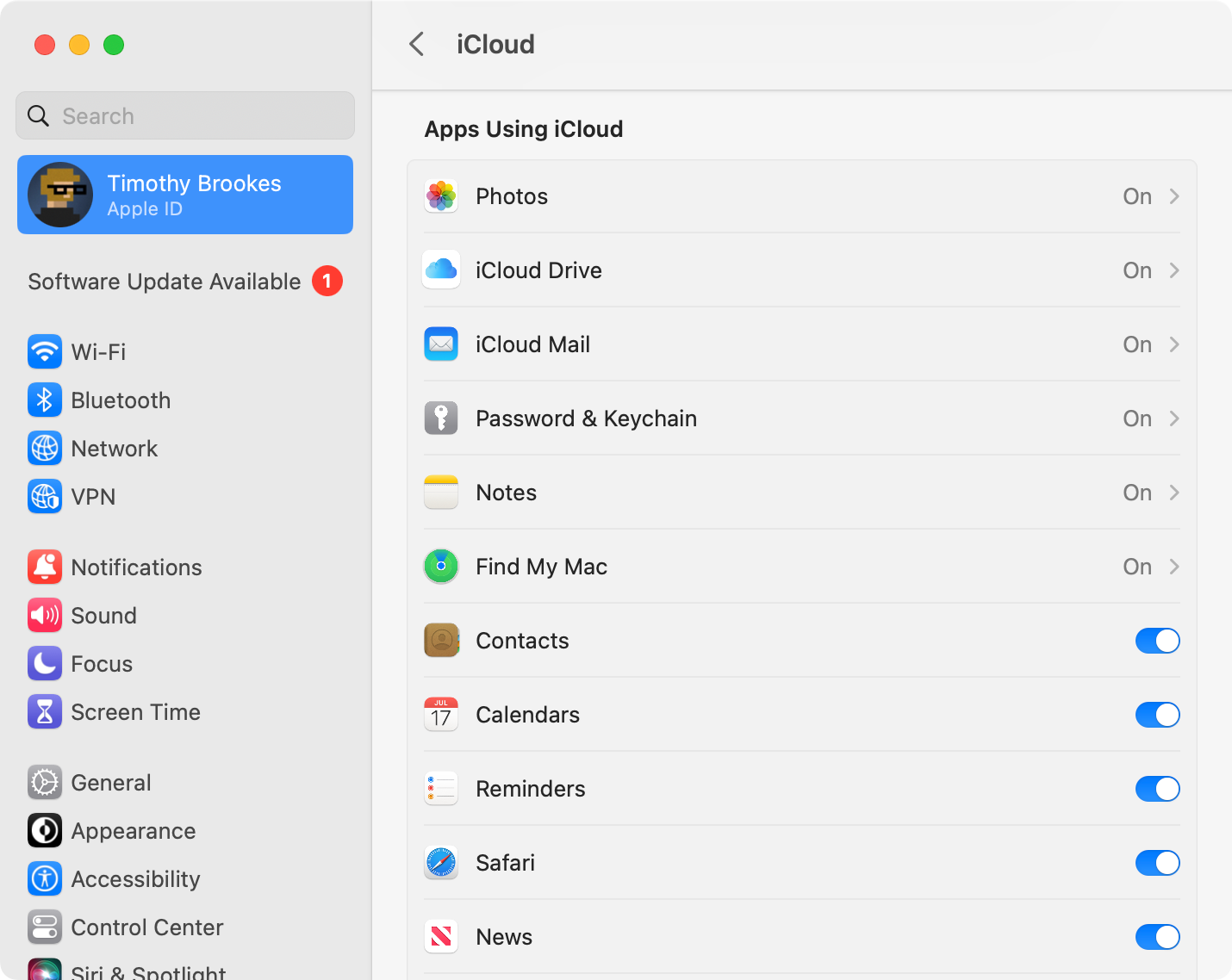This screenshot has width=1232, height=980.
Task: Select the Accessibility sidebar icon
Action: pos(45,878)
